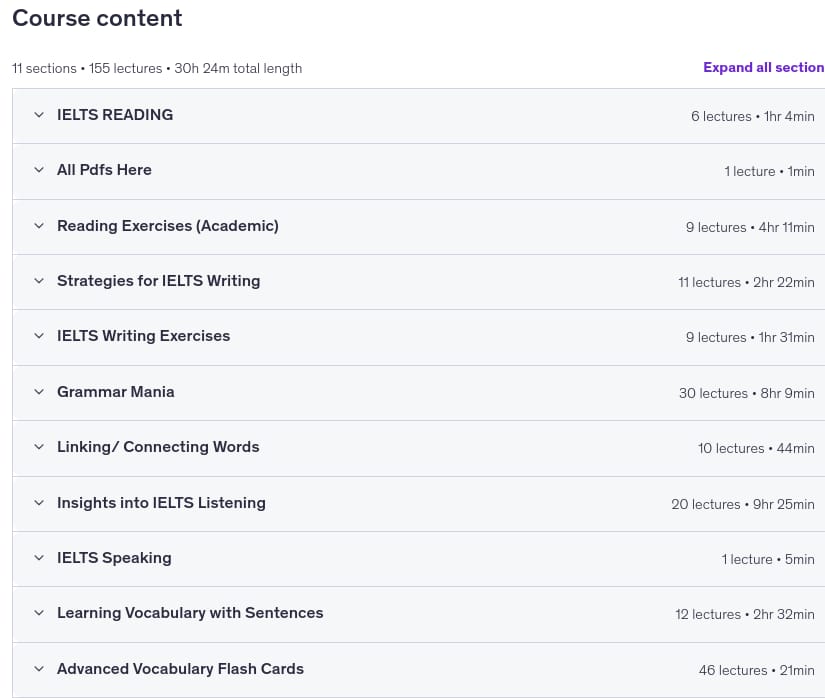This screenshot has width=825, height=698.
Task: Click the '6 lectures • 1hr 4min' text
Action: [x=752, y=116]
